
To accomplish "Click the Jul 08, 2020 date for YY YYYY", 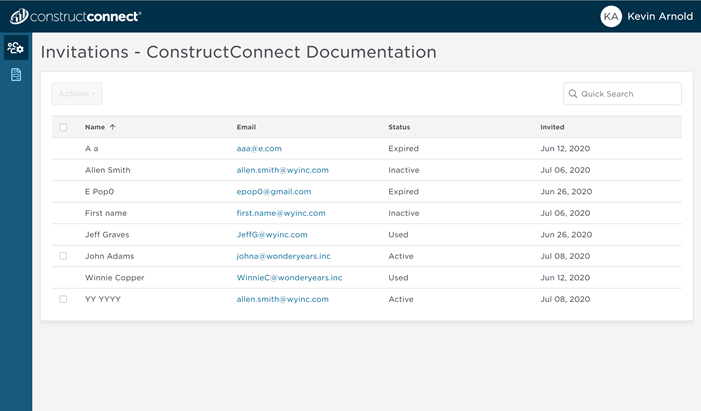I will (x=565, y=299).
